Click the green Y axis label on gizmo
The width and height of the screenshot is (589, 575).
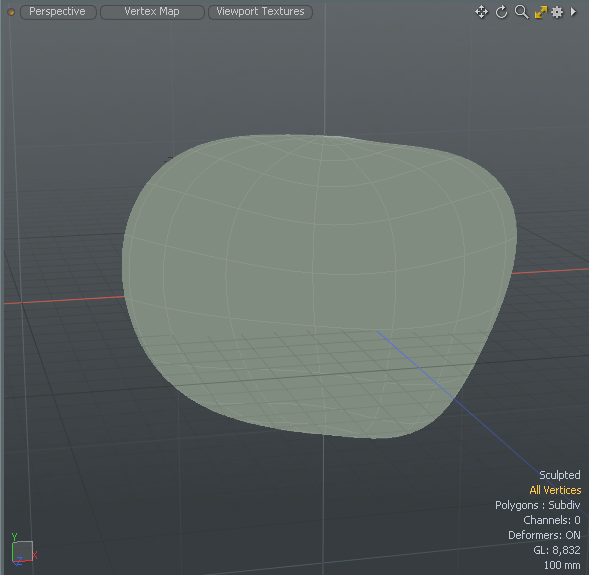point(15,536)
